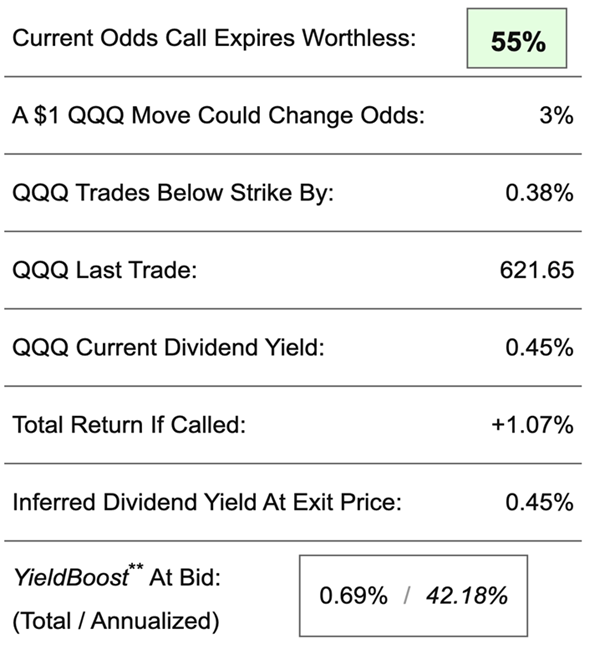Screen dimensions: 600x649
Task: Select the "A $1 QQQ Move Could Change Odds" label
Action: coord(218,116)
